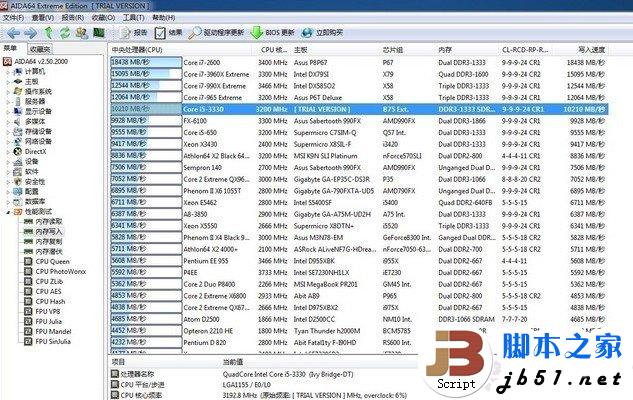Open the 工具(T) menu
This screenshot has height=400, width=633.
coord(134,18)
